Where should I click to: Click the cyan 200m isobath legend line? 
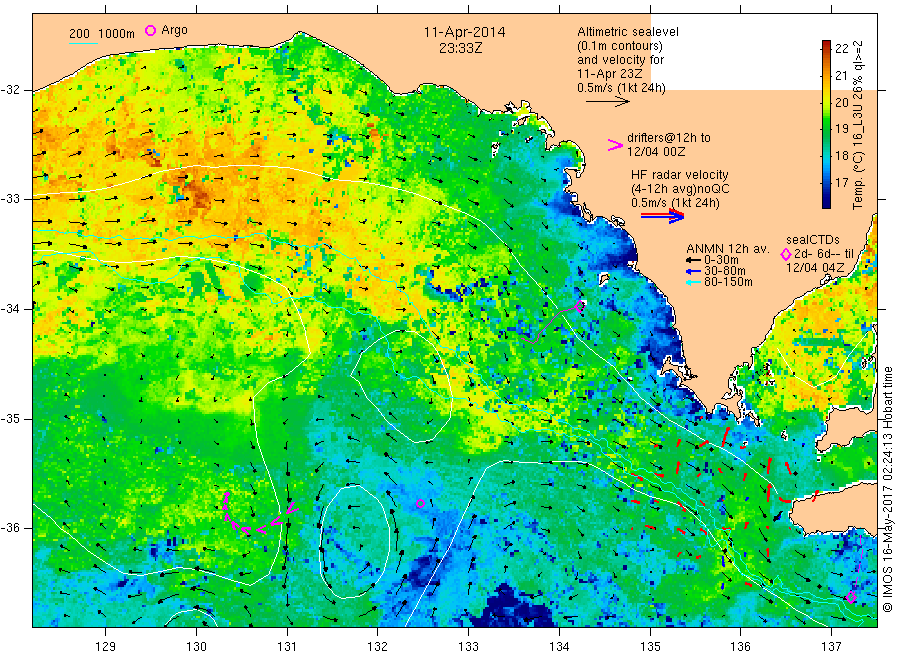pos(83,43)
